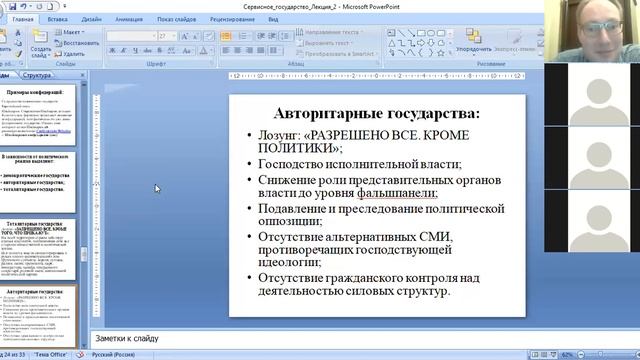
Task: Expand the shapes gallery More arrow
Action: pos(450,53)
